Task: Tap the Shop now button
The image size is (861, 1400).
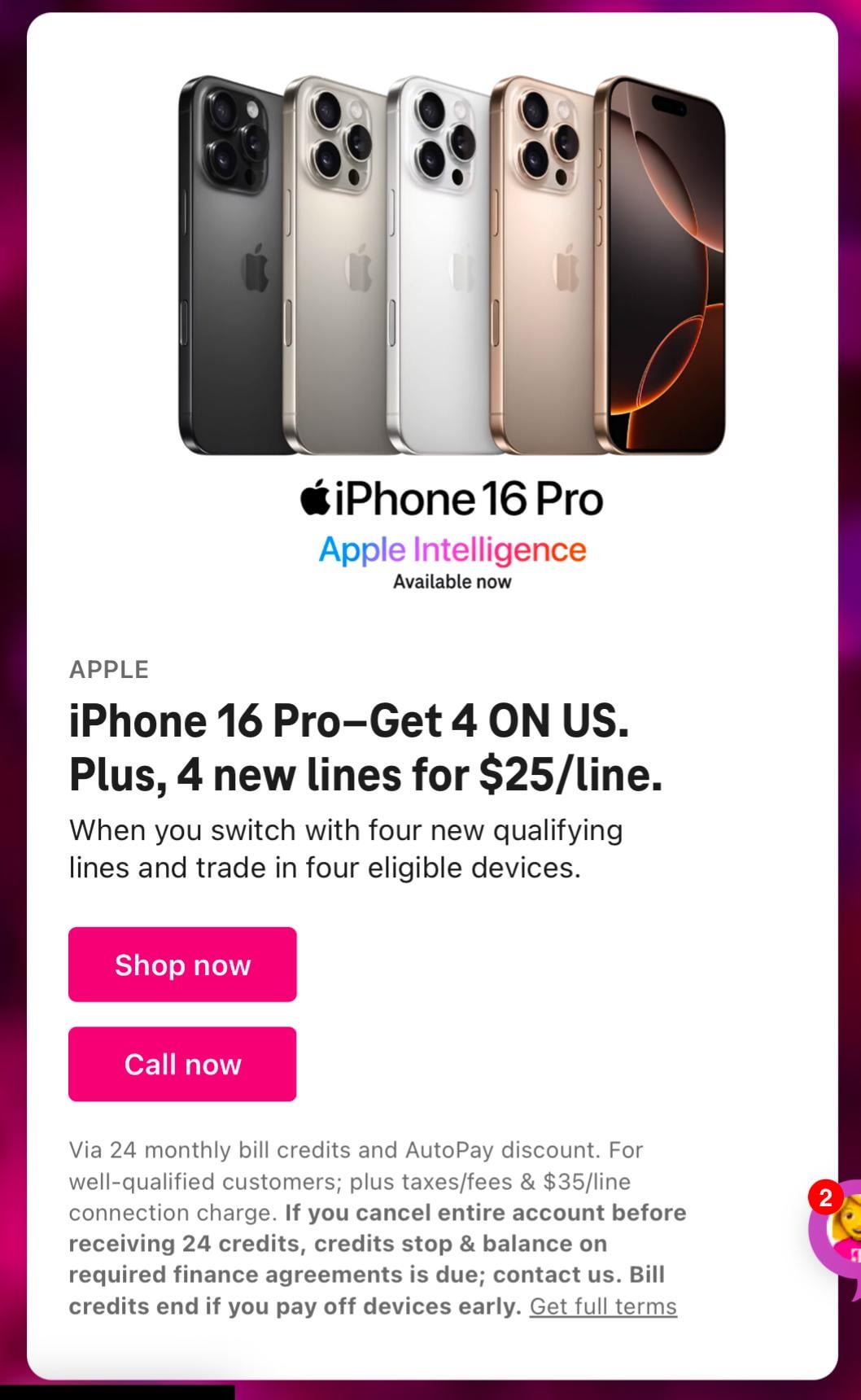Action: coord(182,965)
